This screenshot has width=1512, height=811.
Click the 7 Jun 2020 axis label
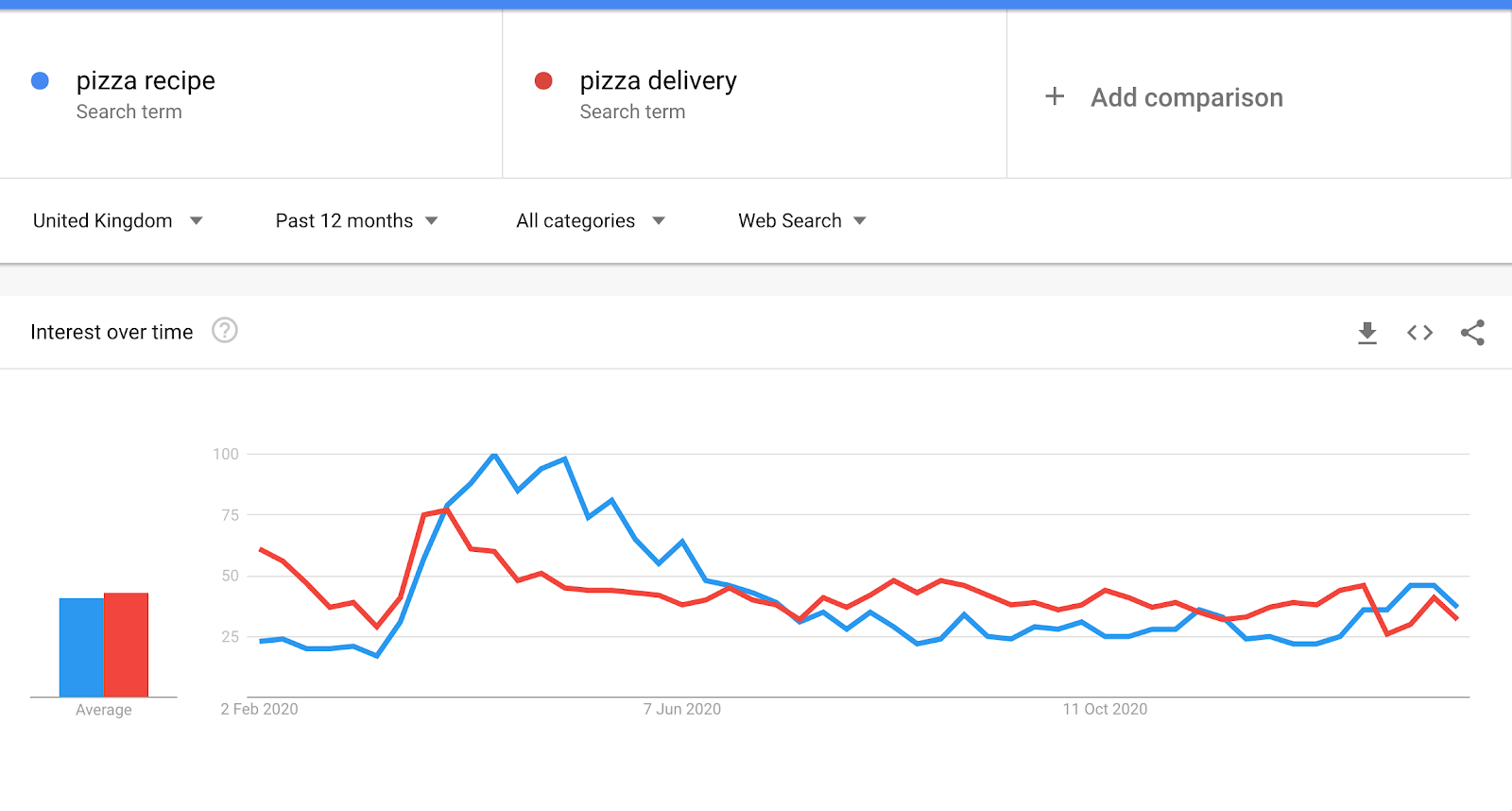click(x=681, y=709)
